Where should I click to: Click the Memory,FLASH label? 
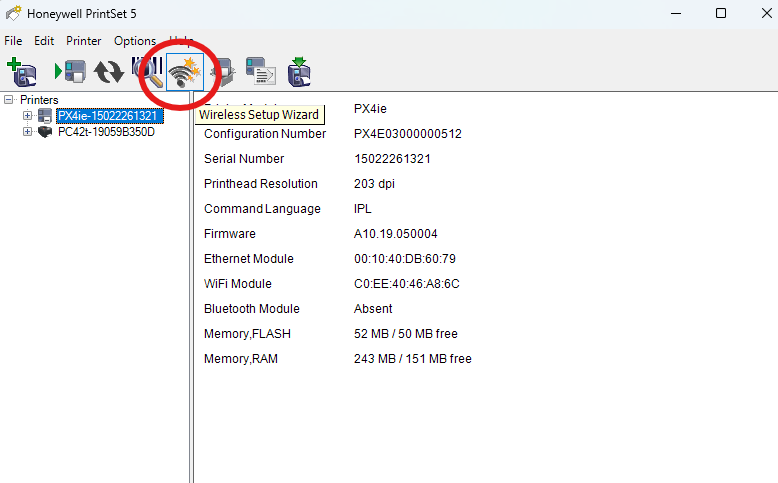(x=247, y=334)
